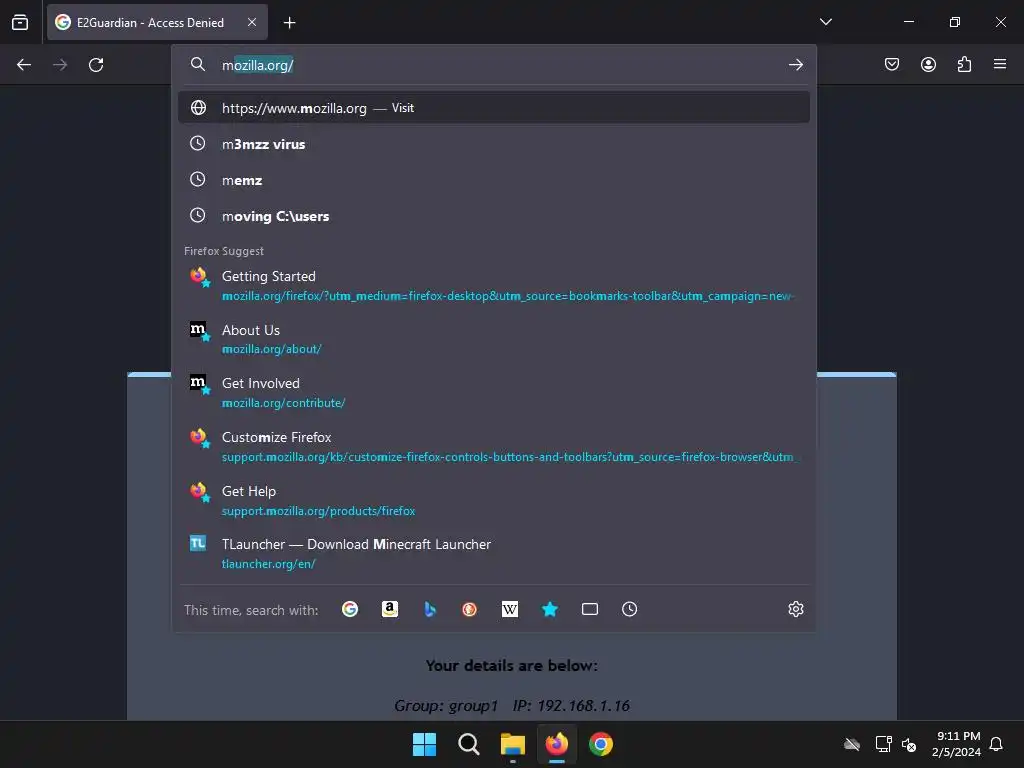Click 'Group: group1 IP: 192.168.1.16' text
Screen dimensions: 1024x768
click(x=512, y=706)
